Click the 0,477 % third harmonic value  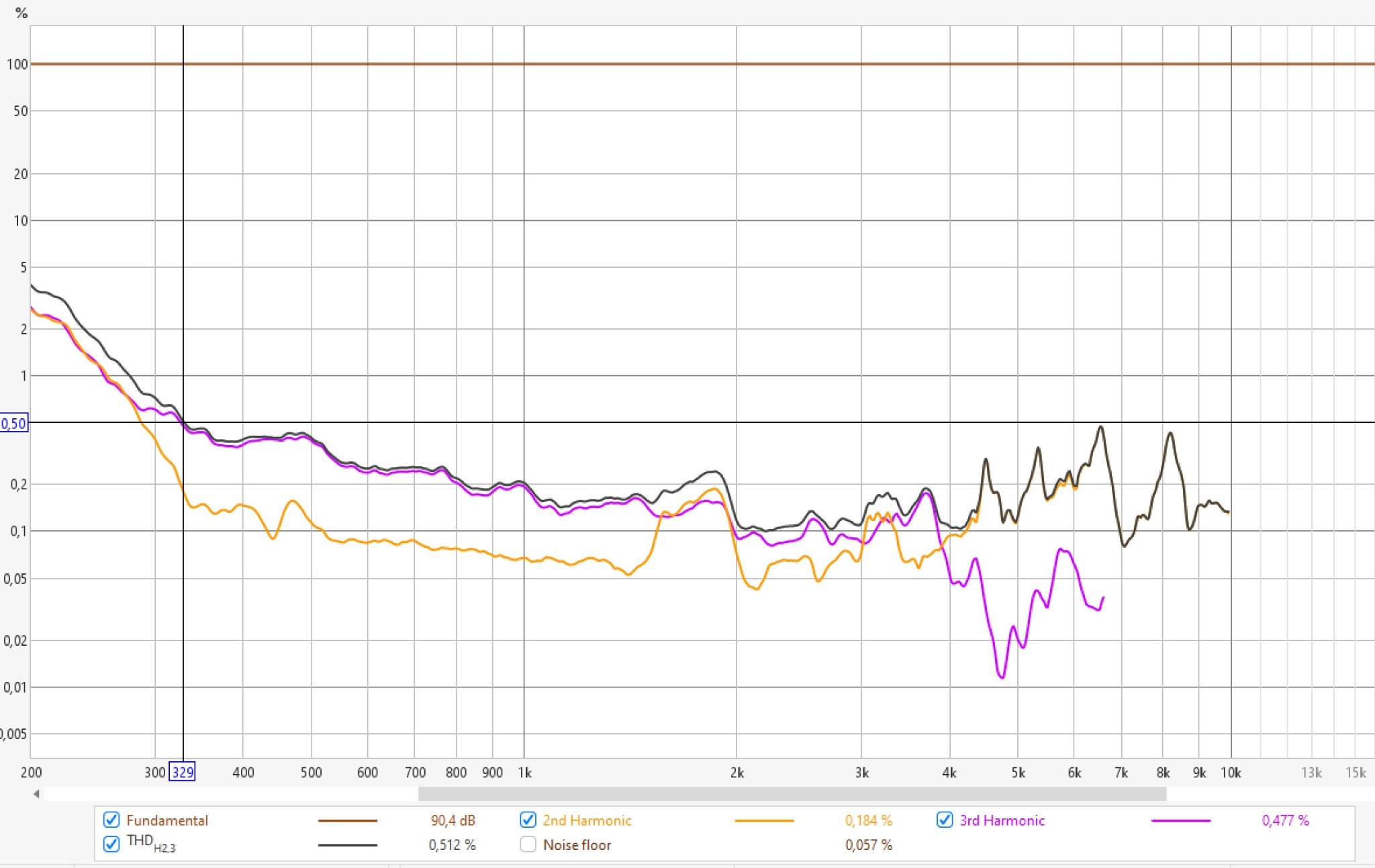(1286, 820)
